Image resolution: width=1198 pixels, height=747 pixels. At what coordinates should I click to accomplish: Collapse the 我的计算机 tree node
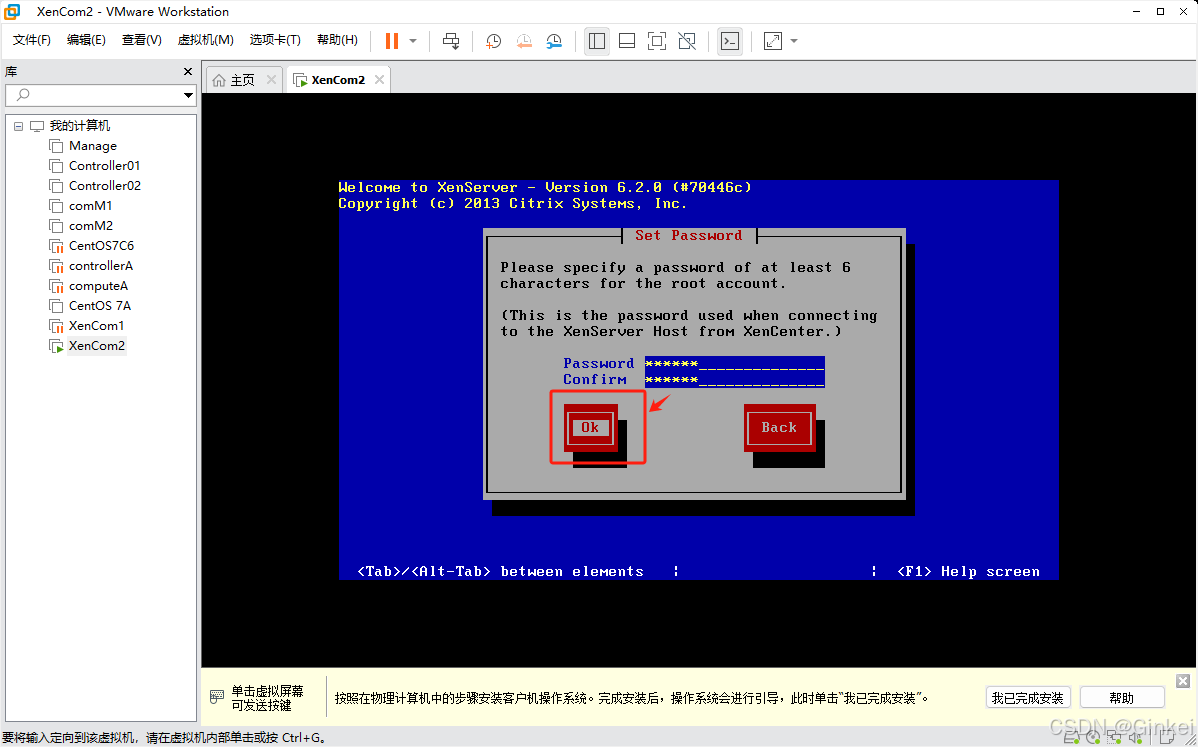pos(18,126)
